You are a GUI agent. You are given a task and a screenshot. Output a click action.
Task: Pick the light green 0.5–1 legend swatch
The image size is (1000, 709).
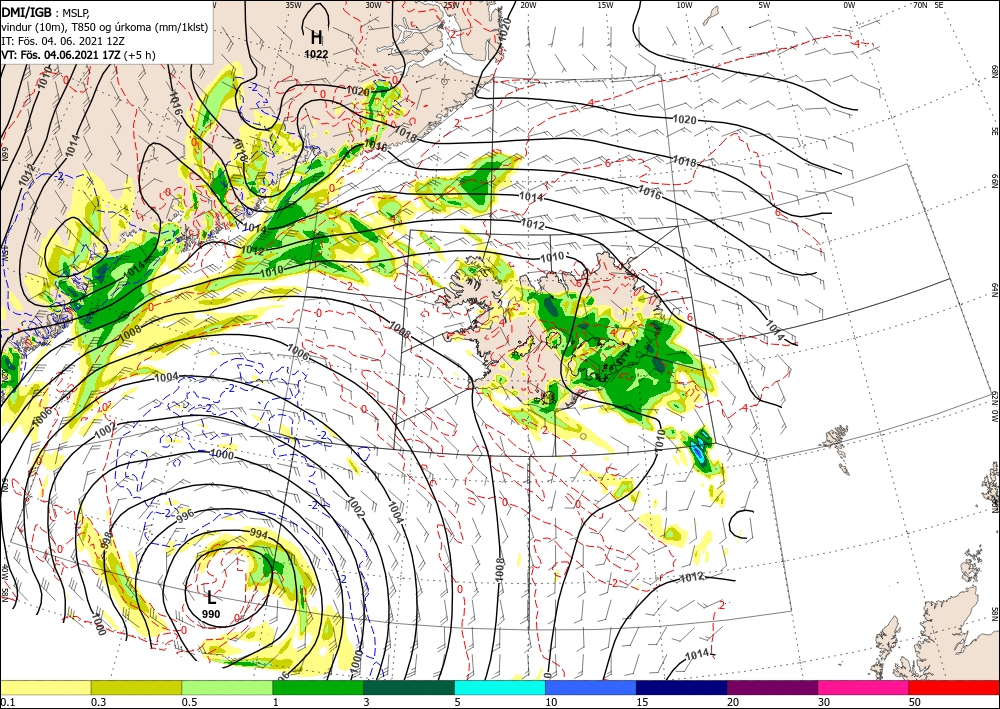tap(227, 687)
